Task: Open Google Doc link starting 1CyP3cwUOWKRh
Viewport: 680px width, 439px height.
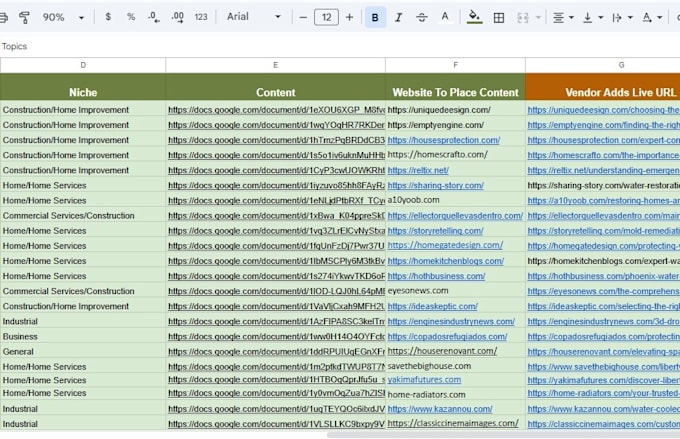Action: pyautogui.click(x=276, y=170)
